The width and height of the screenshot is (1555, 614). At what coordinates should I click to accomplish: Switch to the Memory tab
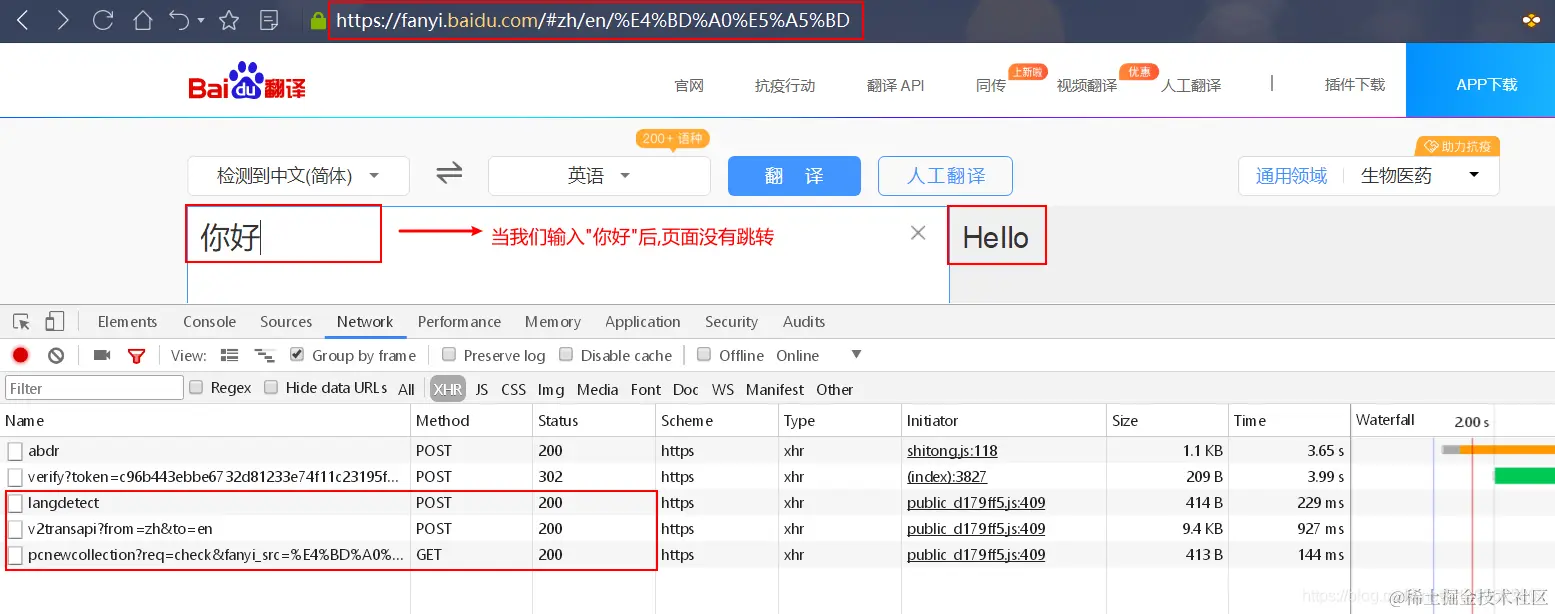[x=553, y=322]
